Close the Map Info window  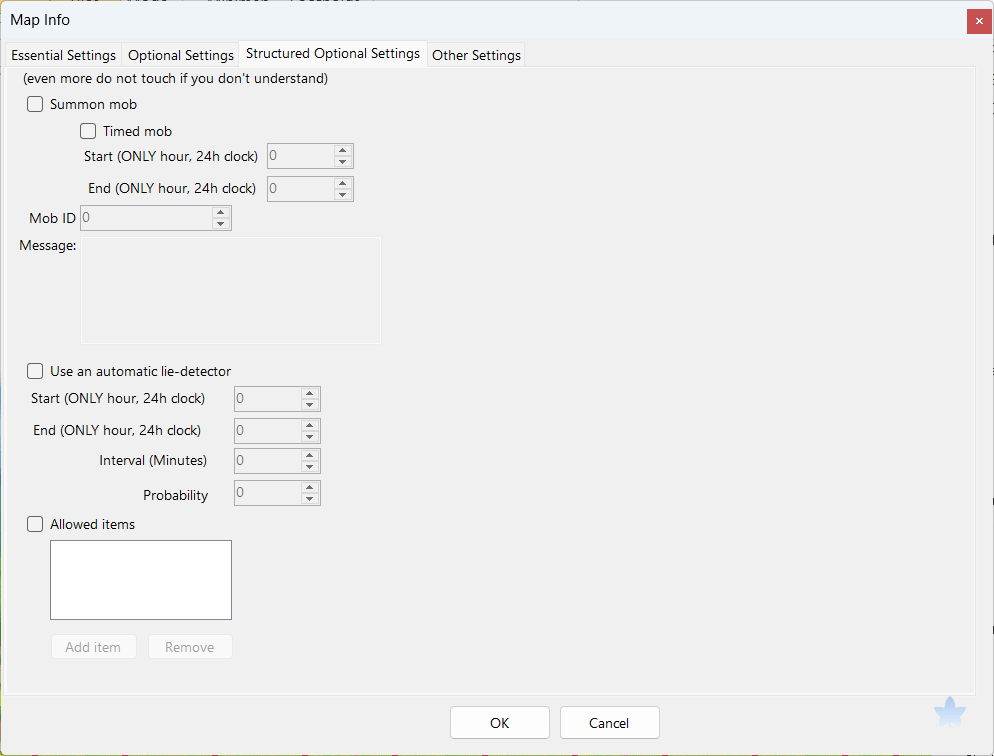979,21
